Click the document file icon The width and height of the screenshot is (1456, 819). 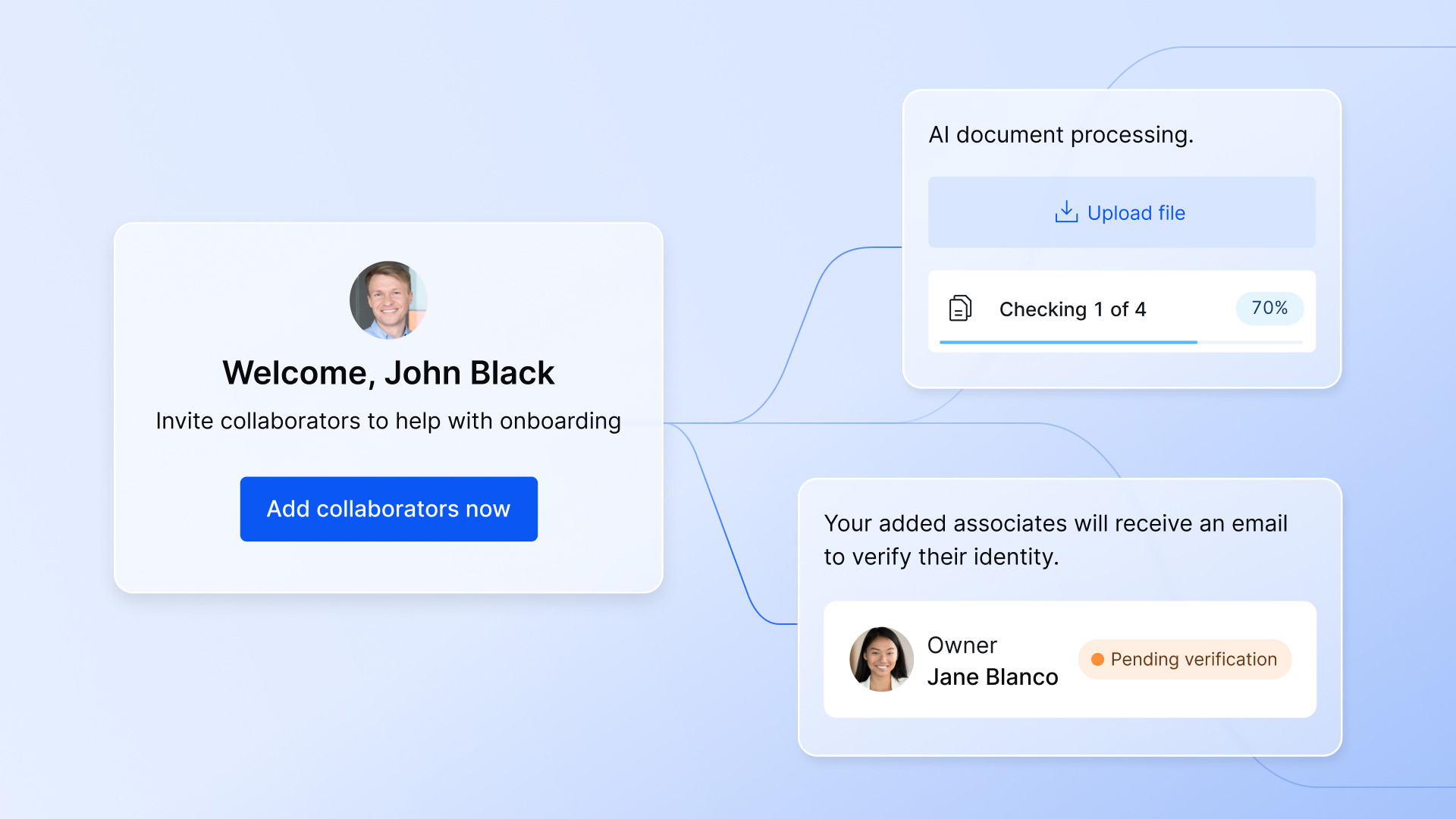click(960, 309)
